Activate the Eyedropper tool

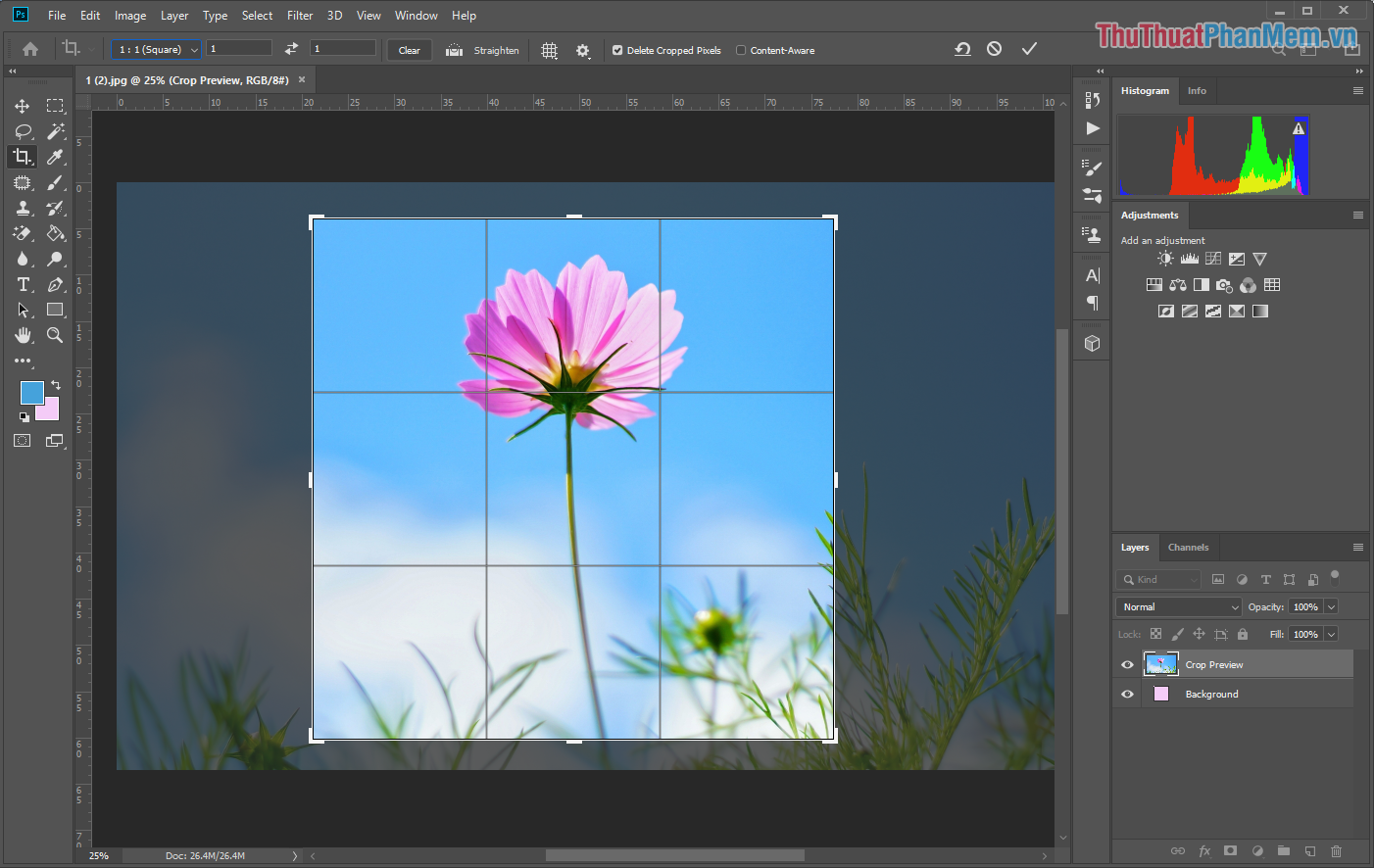55,156
